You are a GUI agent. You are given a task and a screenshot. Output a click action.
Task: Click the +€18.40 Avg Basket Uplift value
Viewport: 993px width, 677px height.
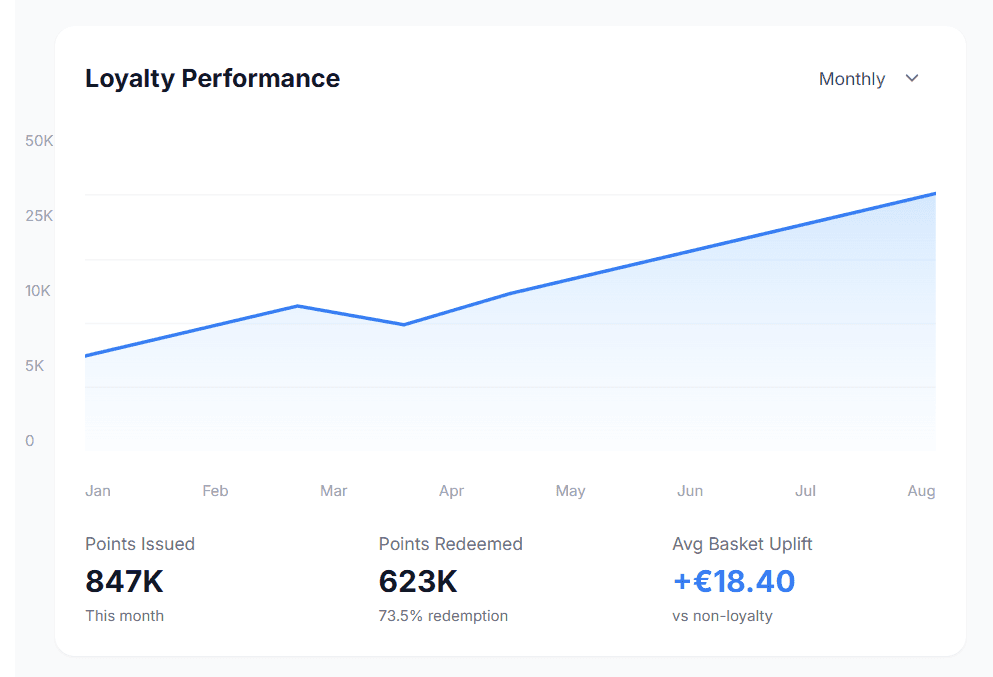[734, 581]
